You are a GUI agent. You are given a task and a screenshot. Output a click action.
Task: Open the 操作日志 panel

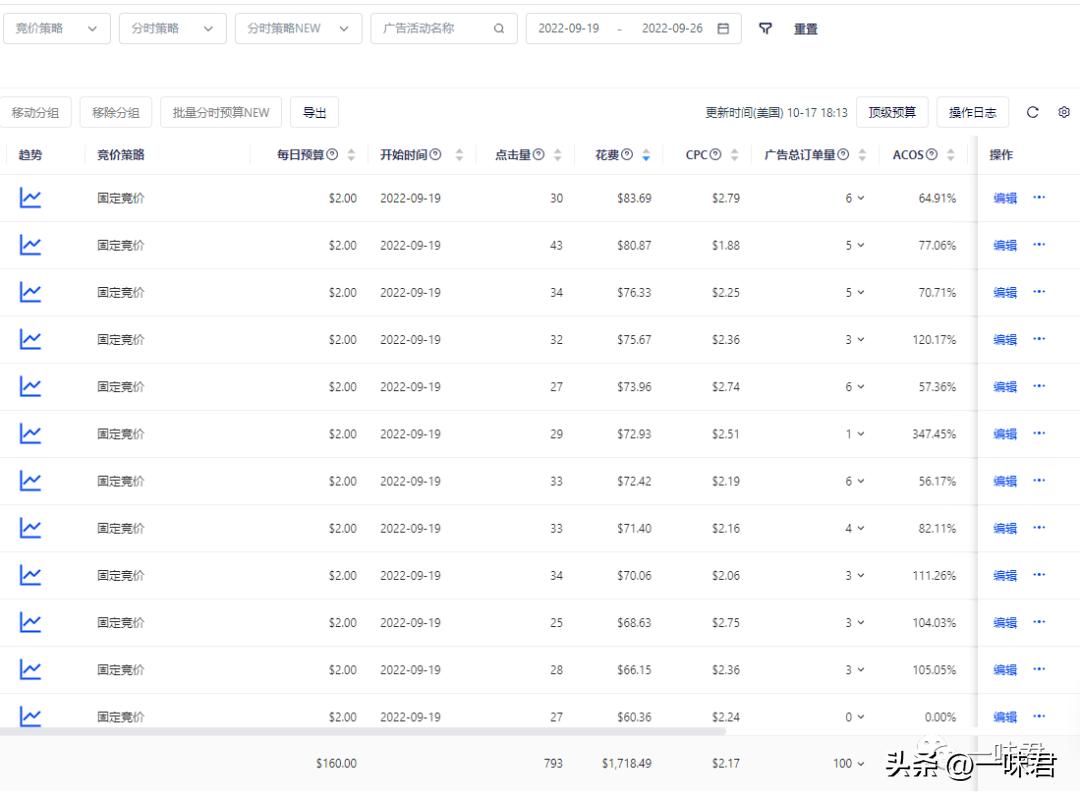pyautogui.click(x=972, y=112)
